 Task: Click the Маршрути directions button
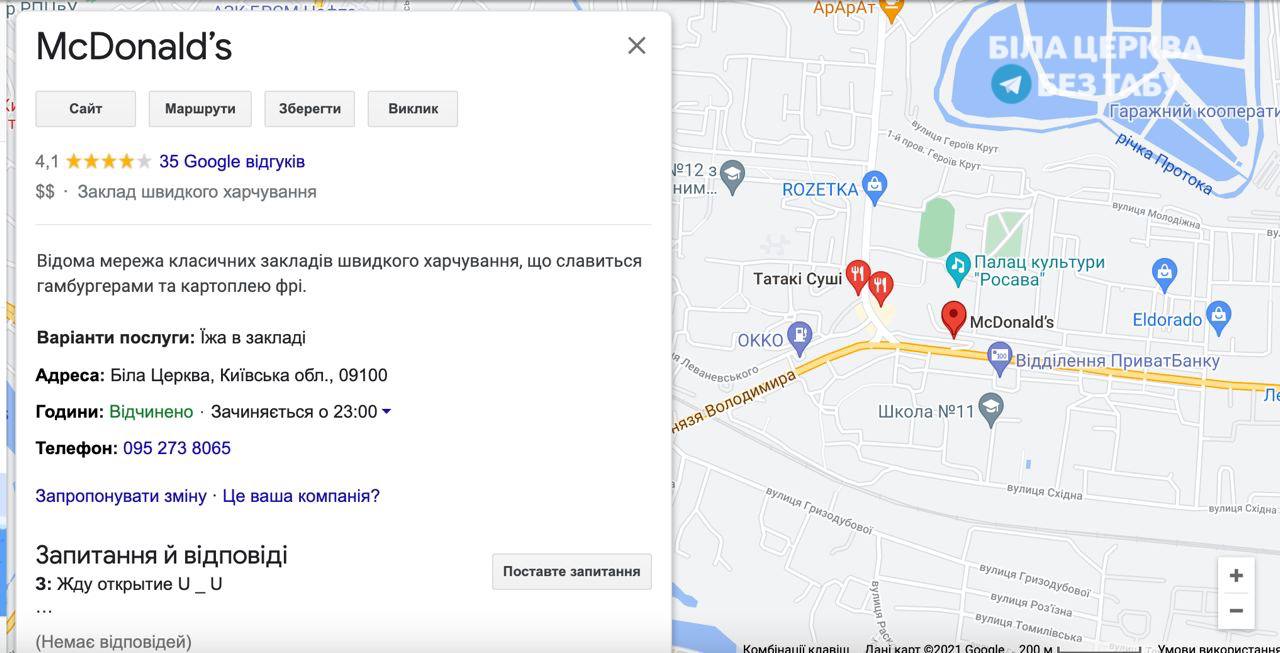pos(200,109)
